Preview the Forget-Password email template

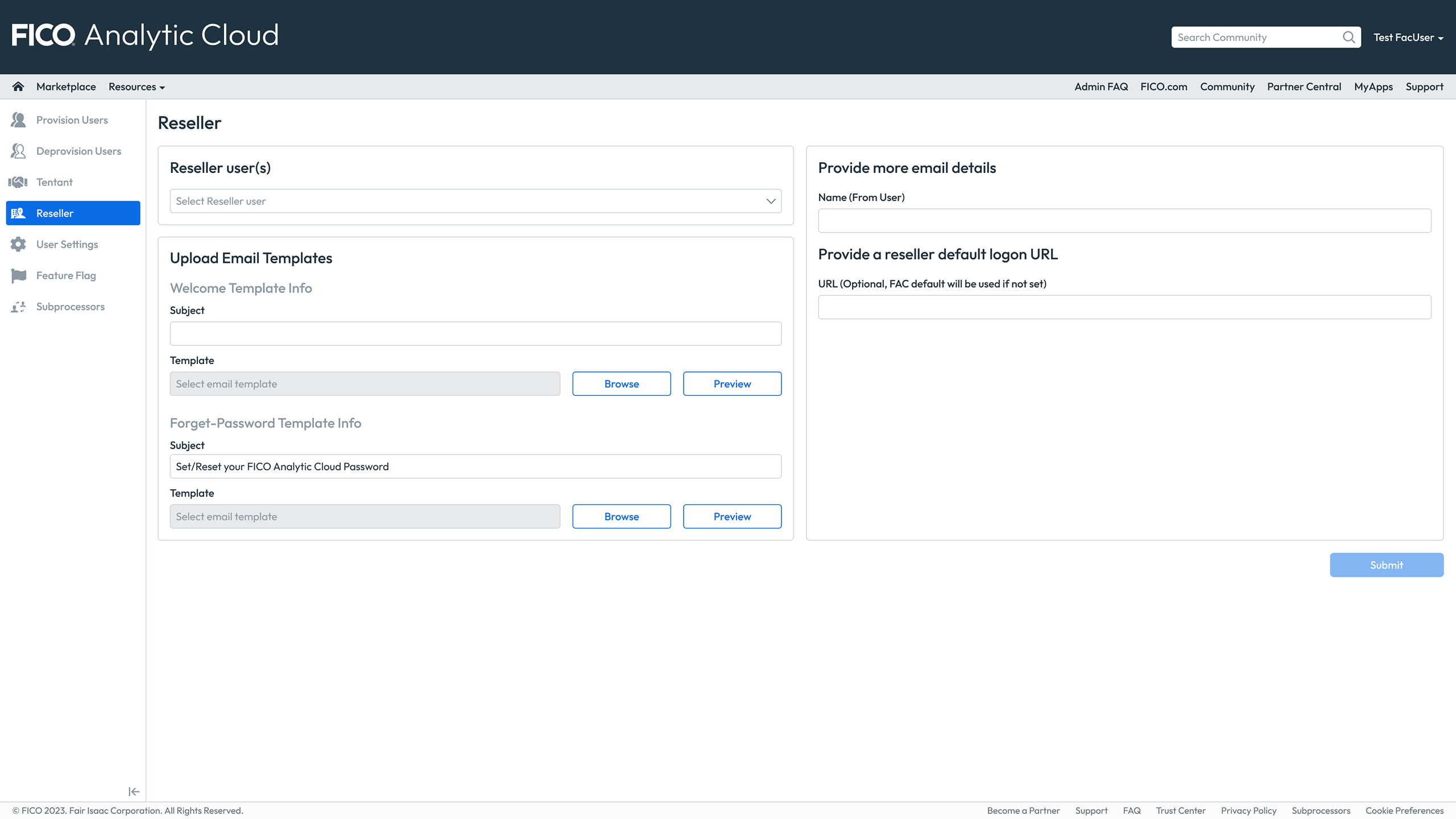pyautogui.click(x=732, y=516)
